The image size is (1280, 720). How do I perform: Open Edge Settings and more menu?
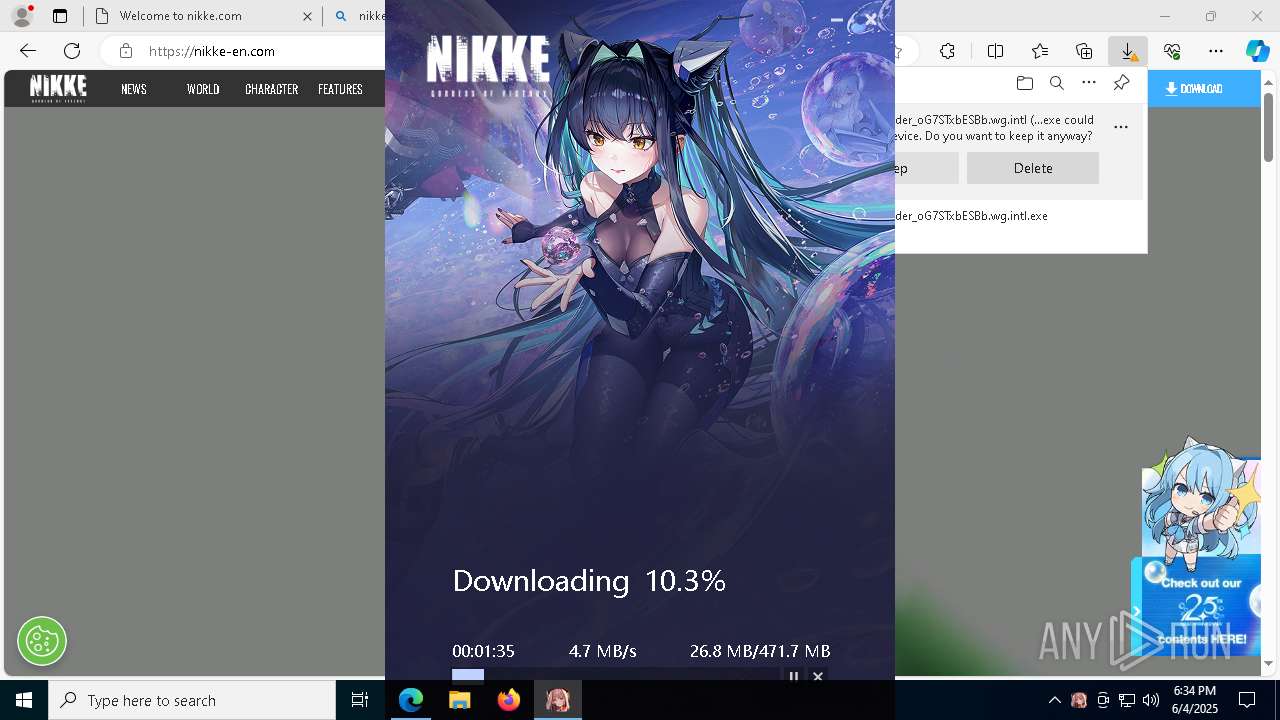[1216, 51]
